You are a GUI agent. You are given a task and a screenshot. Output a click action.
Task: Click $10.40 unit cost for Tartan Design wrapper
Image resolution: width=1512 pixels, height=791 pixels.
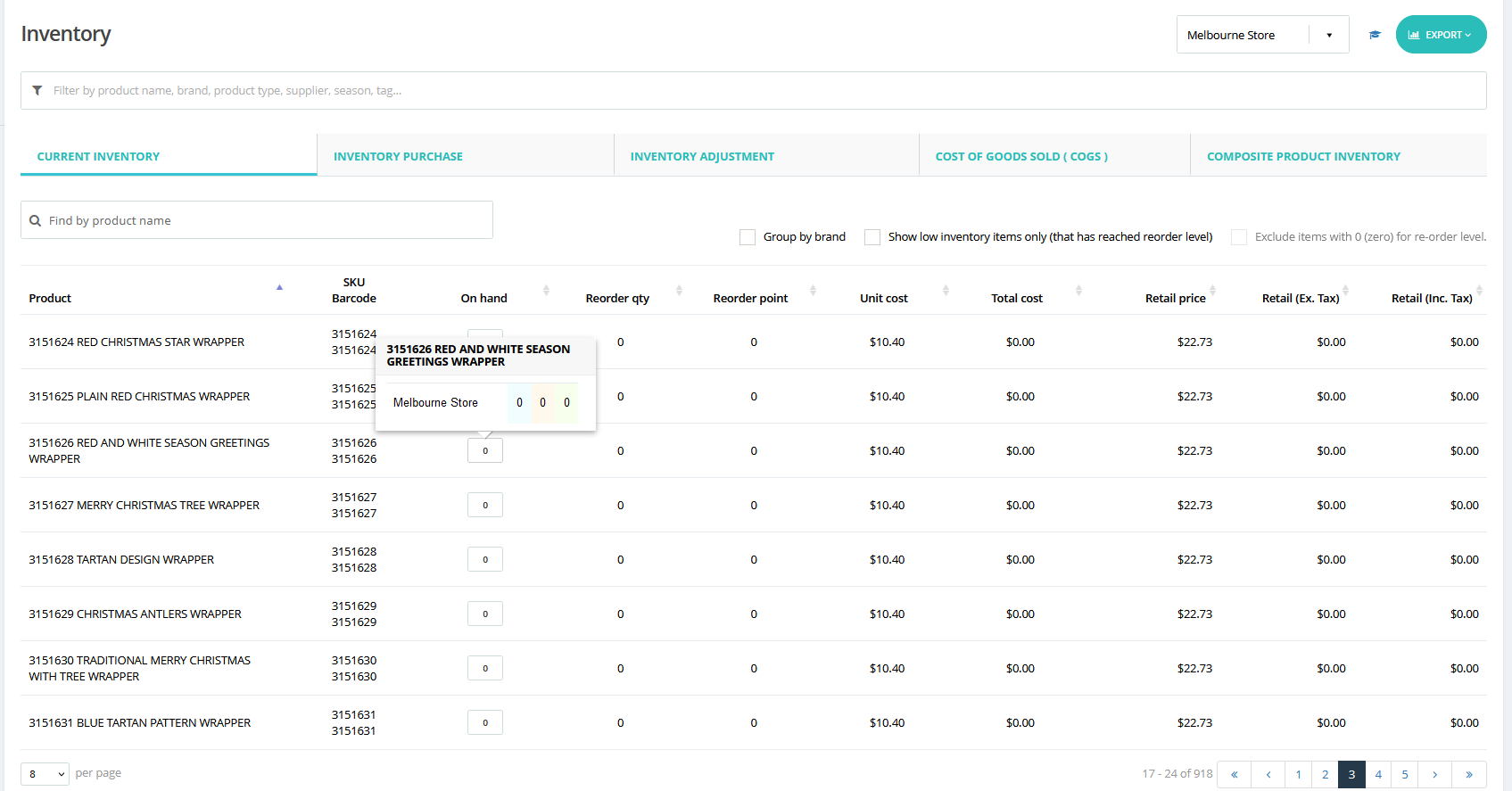(887, 559)
